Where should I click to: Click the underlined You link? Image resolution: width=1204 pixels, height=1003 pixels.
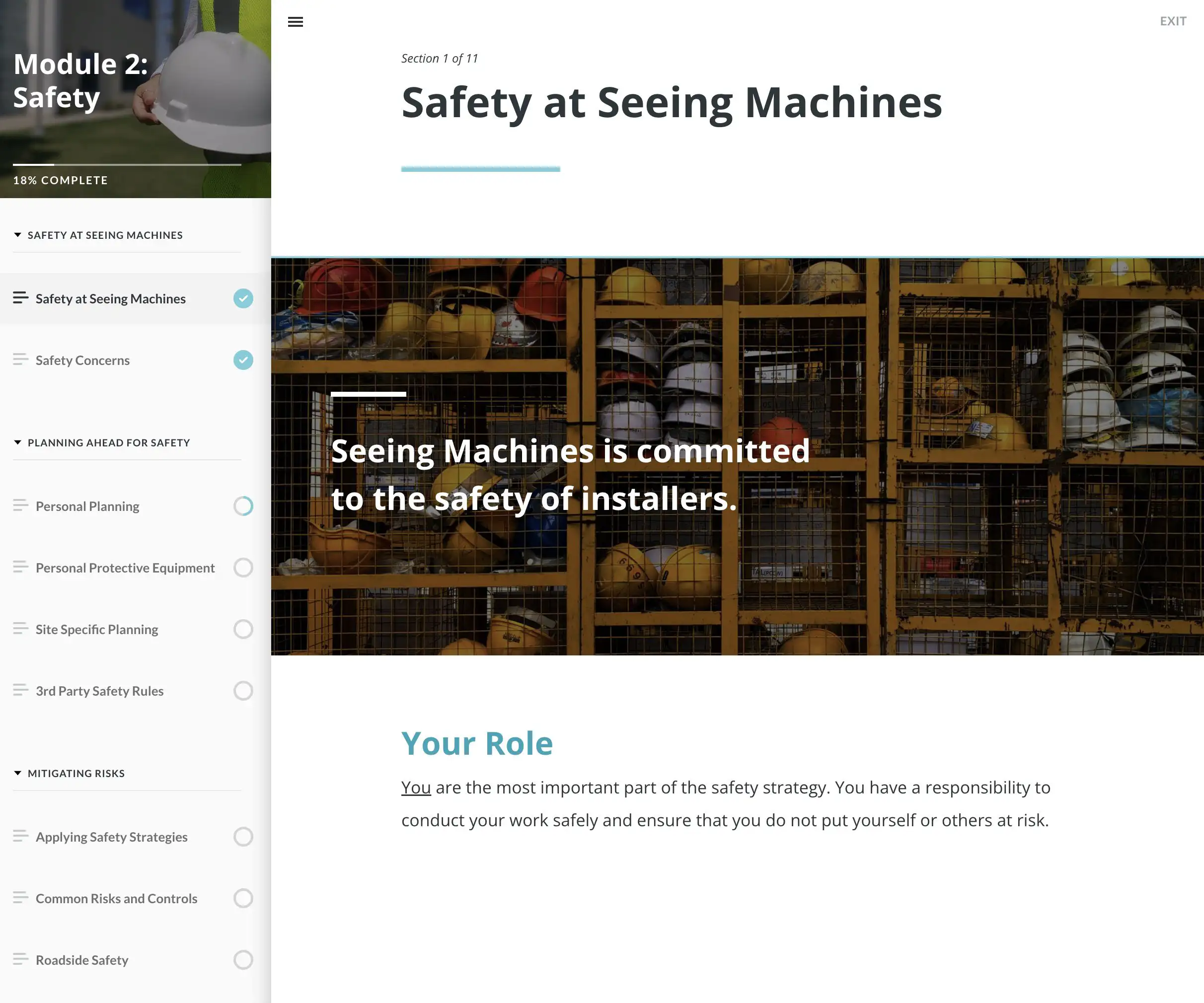(x=416, y=788)
